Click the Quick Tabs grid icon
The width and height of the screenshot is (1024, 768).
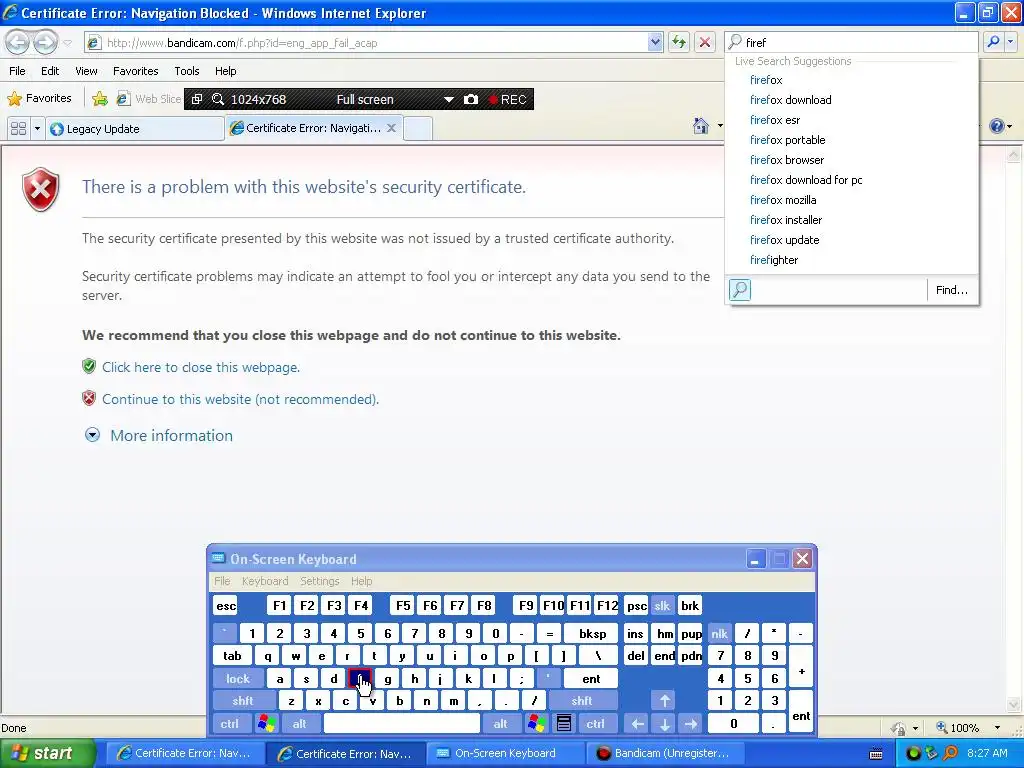[x=18, y=129]
